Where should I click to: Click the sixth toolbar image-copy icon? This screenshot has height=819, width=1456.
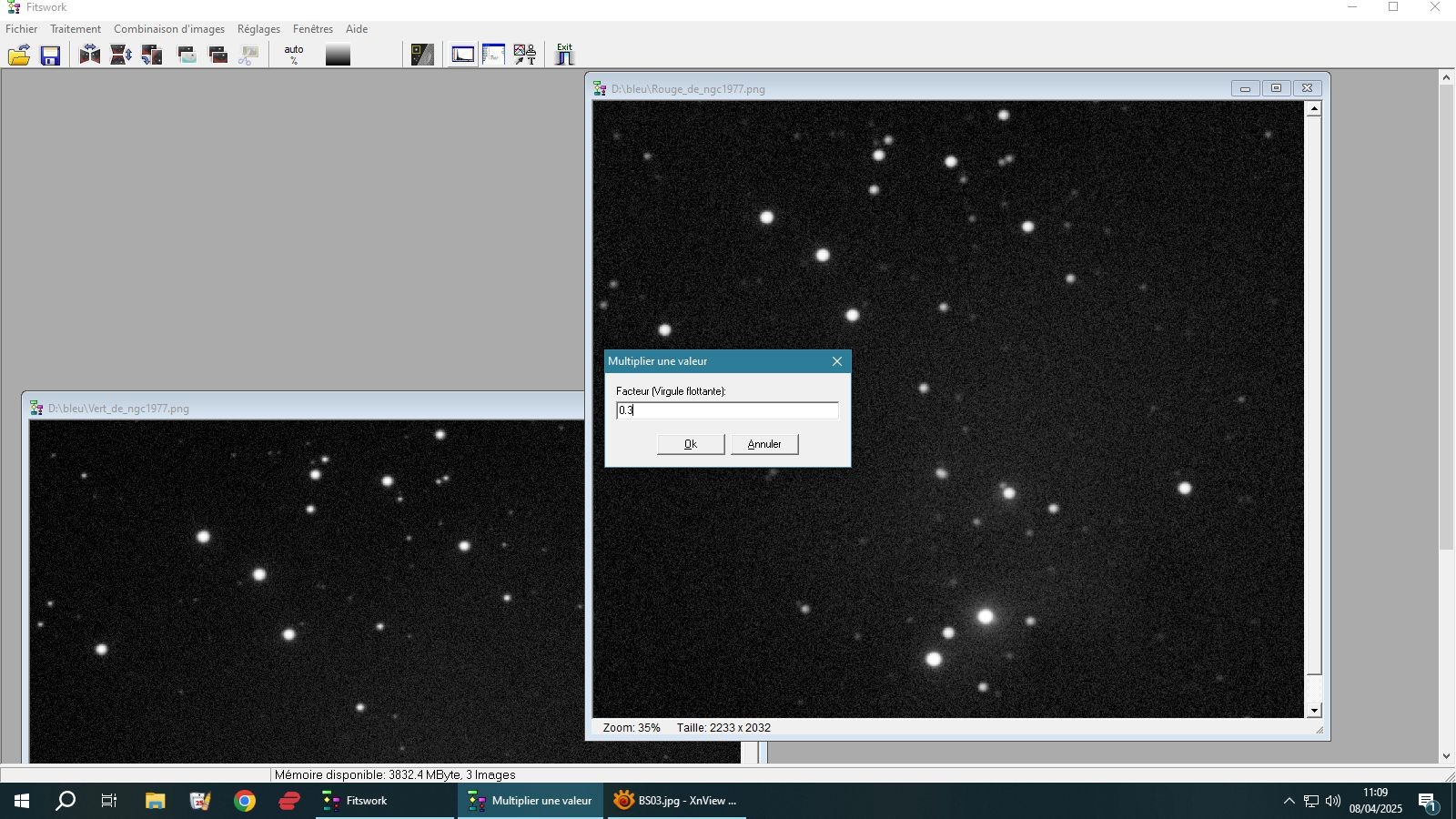187,56
